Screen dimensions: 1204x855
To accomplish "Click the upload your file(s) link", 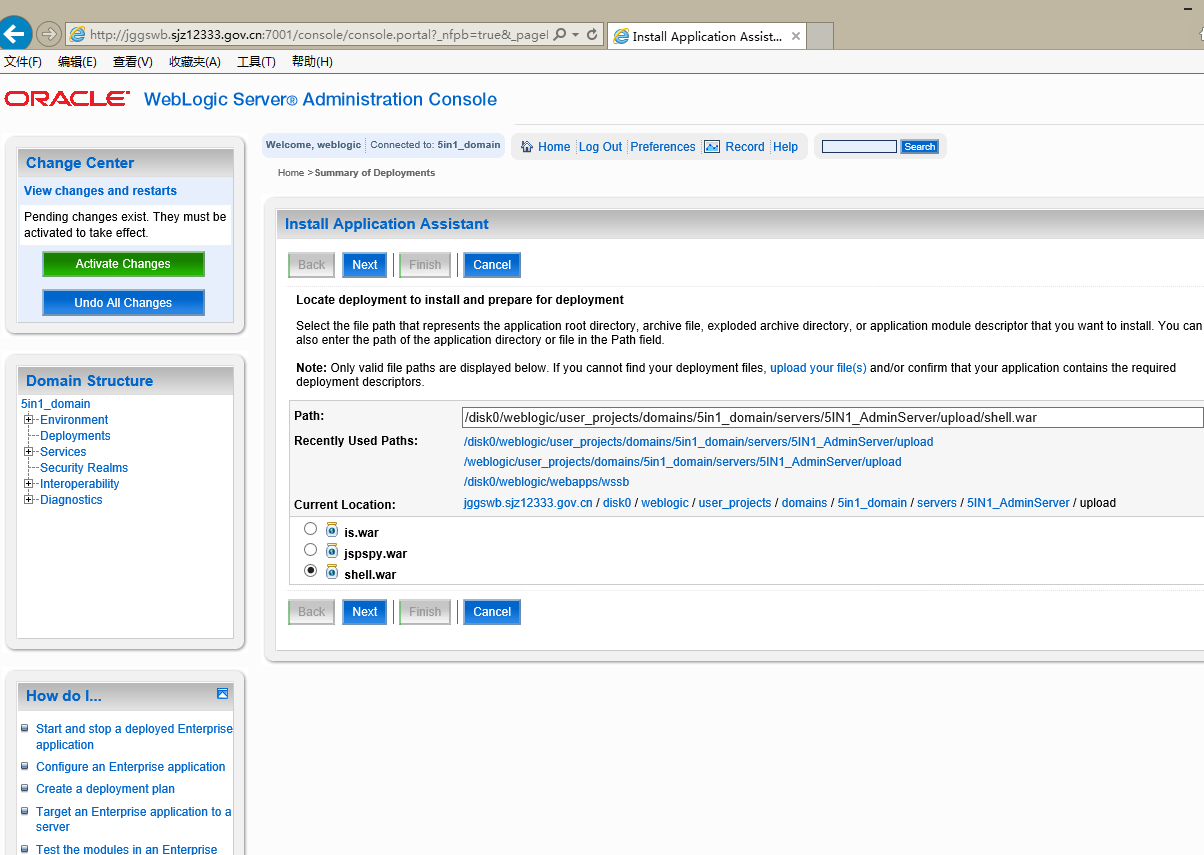I will coord(818,368).
